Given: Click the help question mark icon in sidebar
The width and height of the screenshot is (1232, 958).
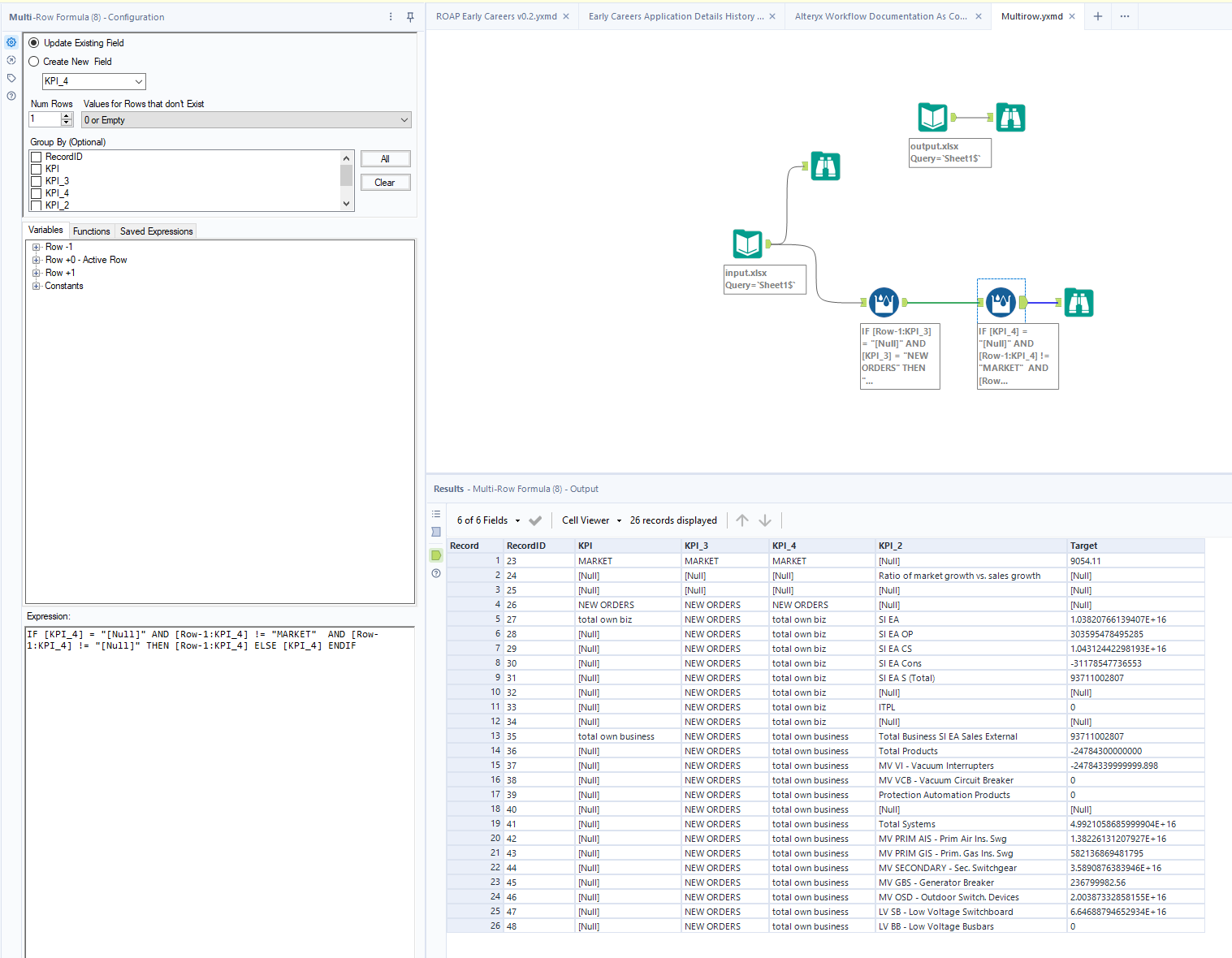Looking at the screenshot, I should (x=11, y=96).
